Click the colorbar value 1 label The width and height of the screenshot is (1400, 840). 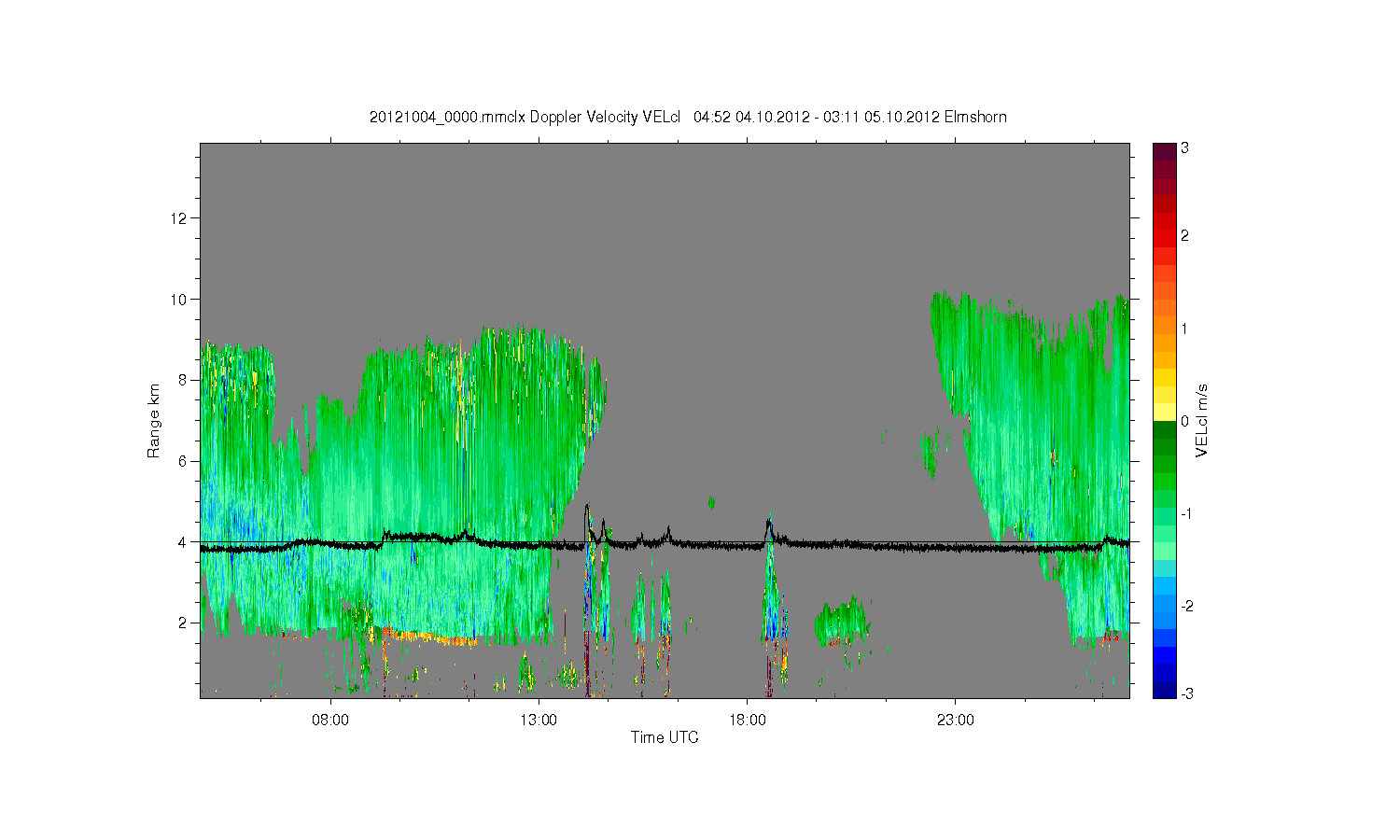click(1184, 329)
